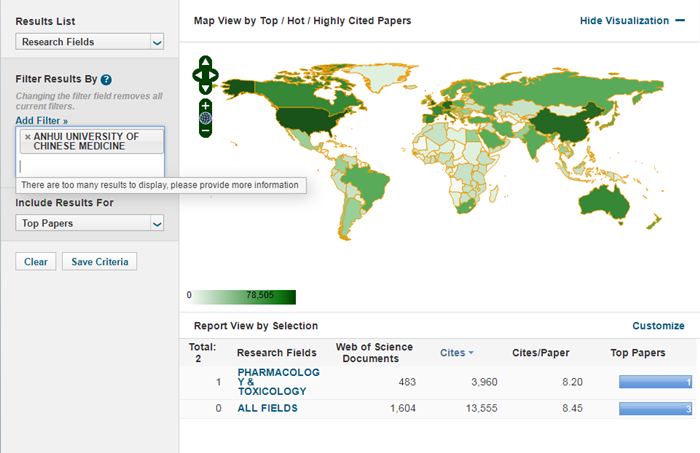This screenshot has height=453, width=700.
Task: Open the Results List dropdown
Action: click(90, 42)
